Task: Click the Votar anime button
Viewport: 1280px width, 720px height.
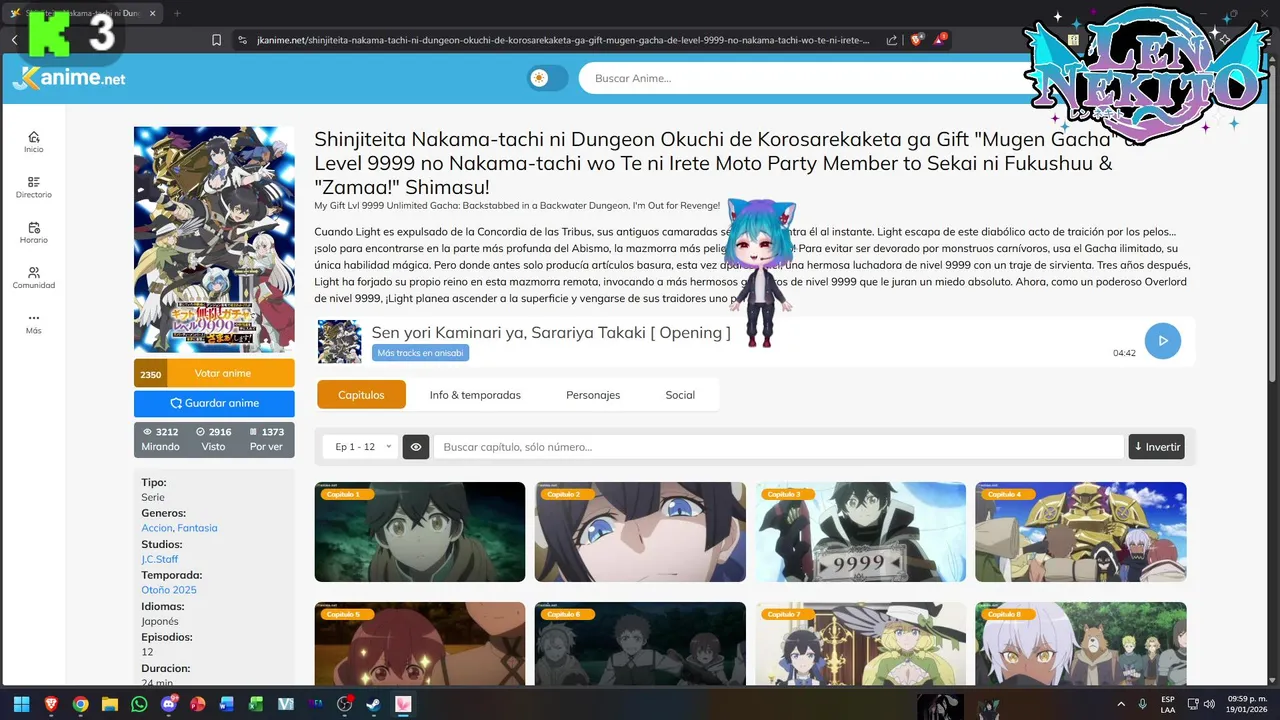Action: point(214,373)
